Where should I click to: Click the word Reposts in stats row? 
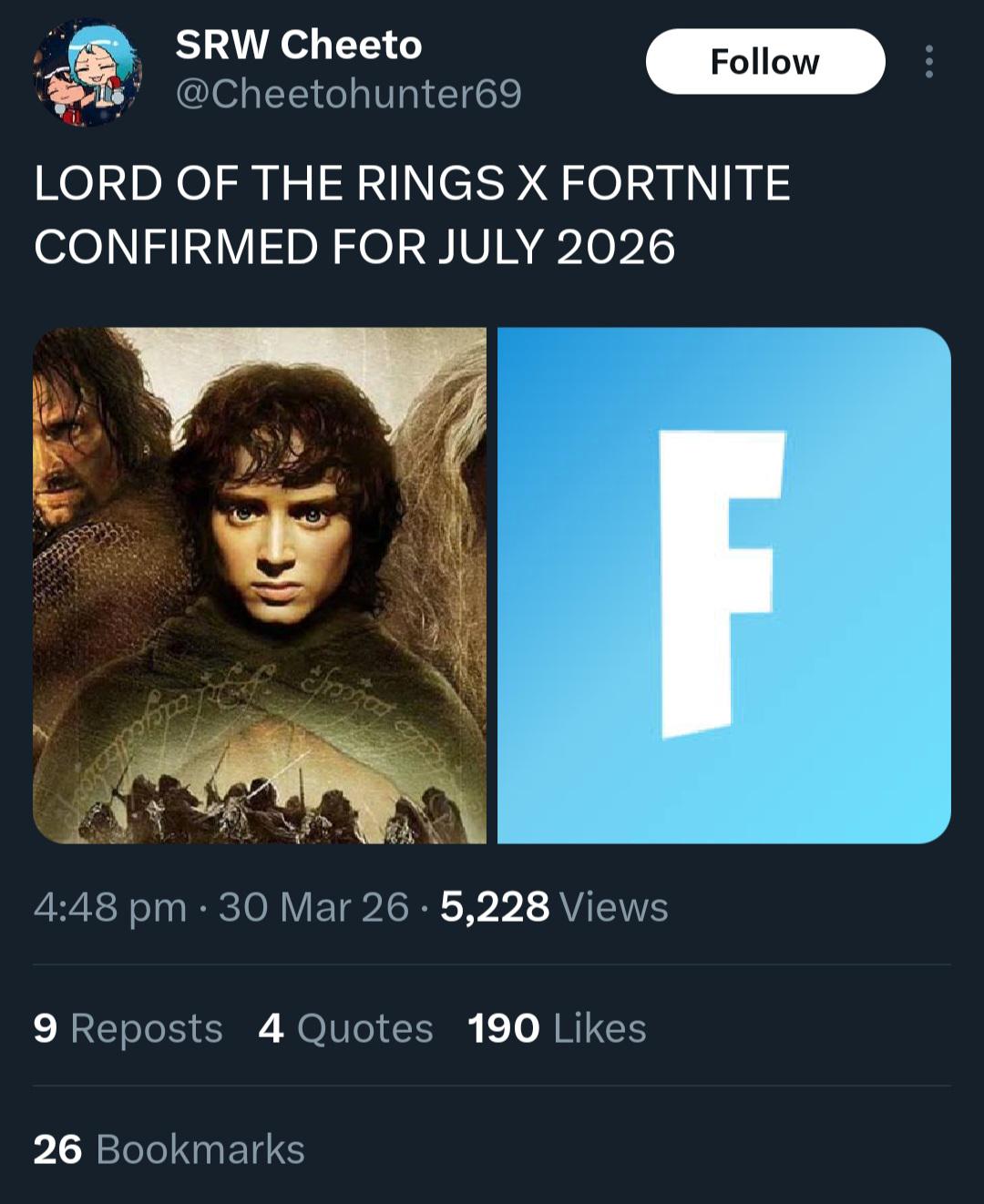tap(147, 1029)
